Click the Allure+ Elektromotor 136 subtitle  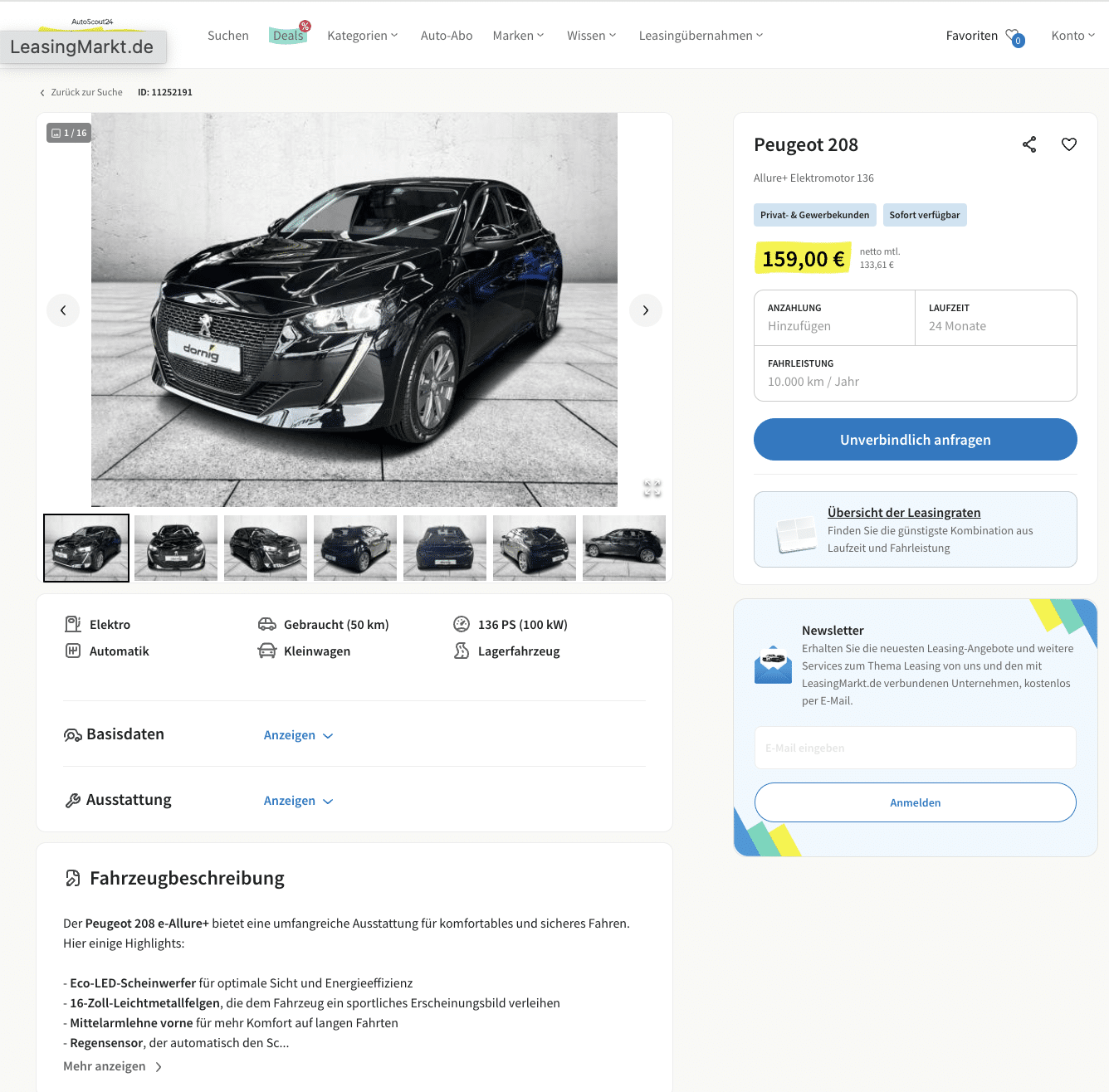(x=813, y=178)
